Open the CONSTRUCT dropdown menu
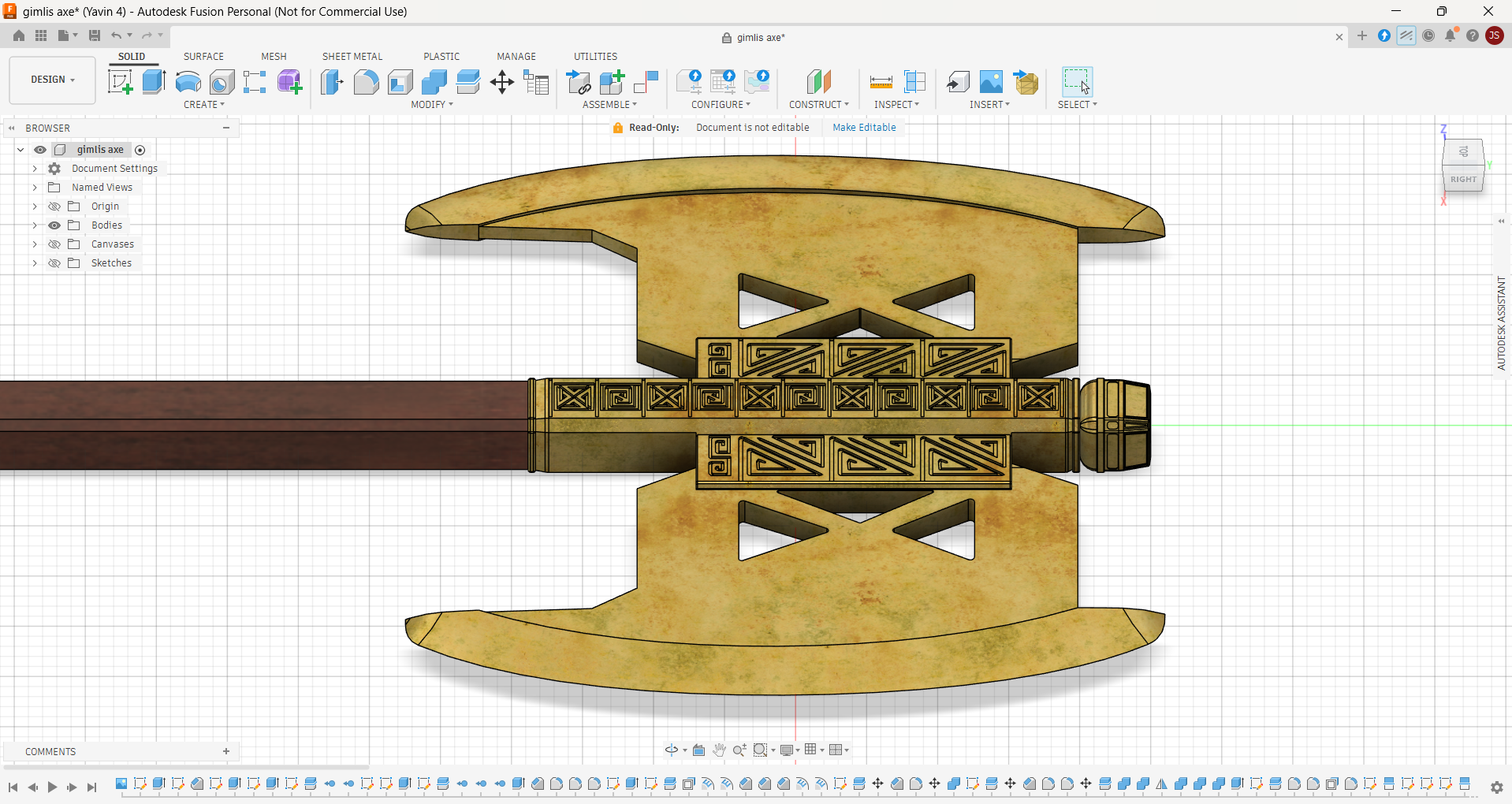 [x=819, y=104]
